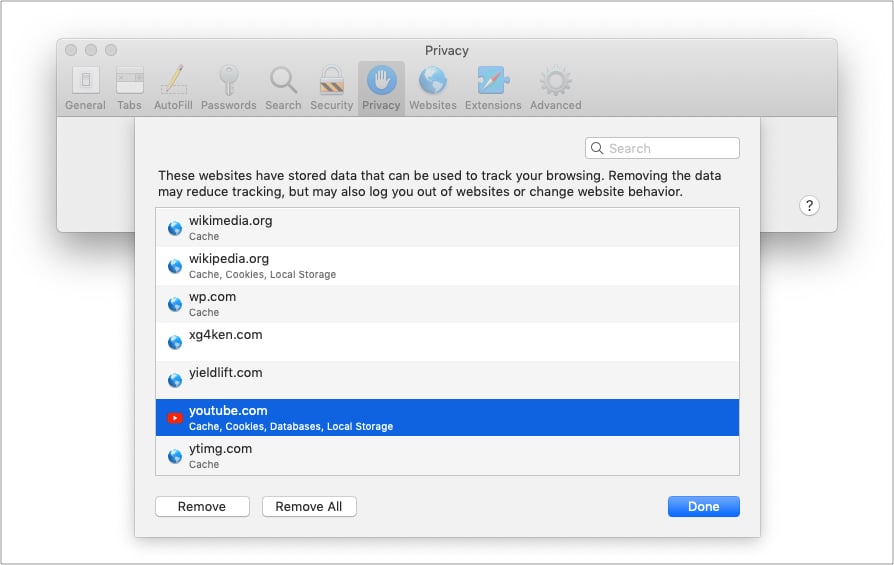Close the Privacy preferences window
Viewport: 894px width, 565px height.
tap(71, 50)
